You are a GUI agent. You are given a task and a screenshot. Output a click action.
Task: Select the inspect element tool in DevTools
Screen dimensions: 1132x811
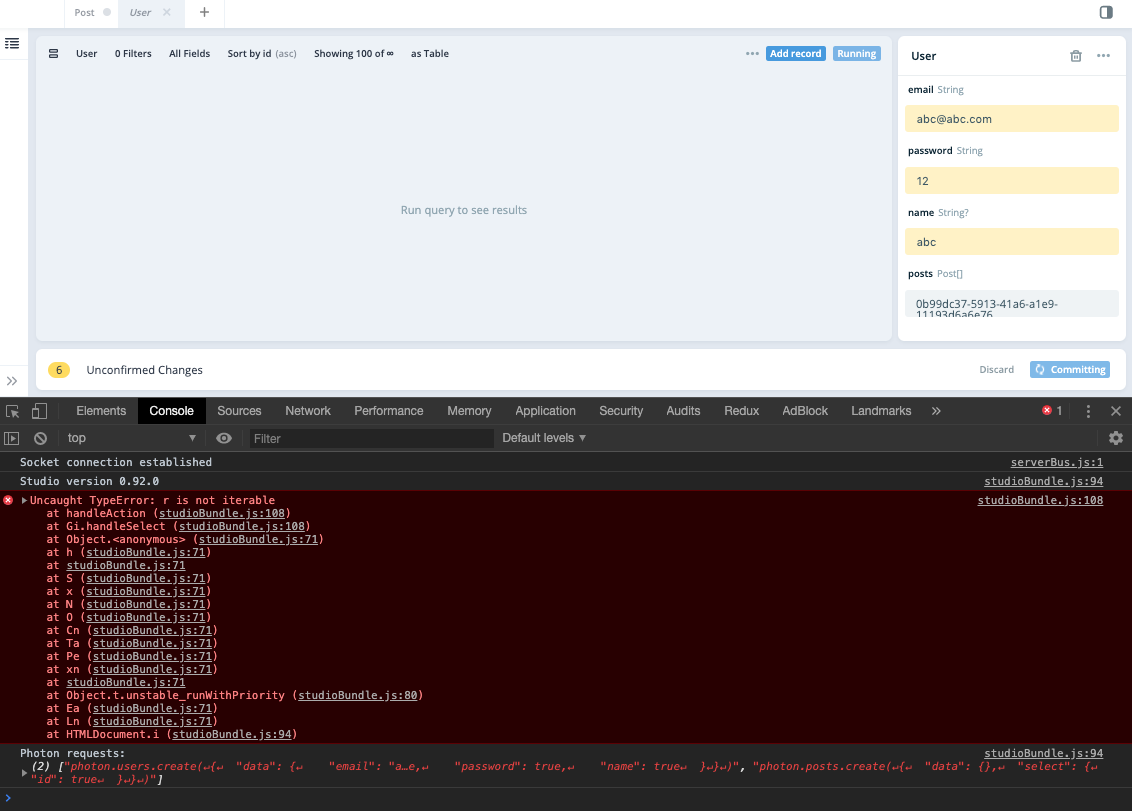(12, 410)
